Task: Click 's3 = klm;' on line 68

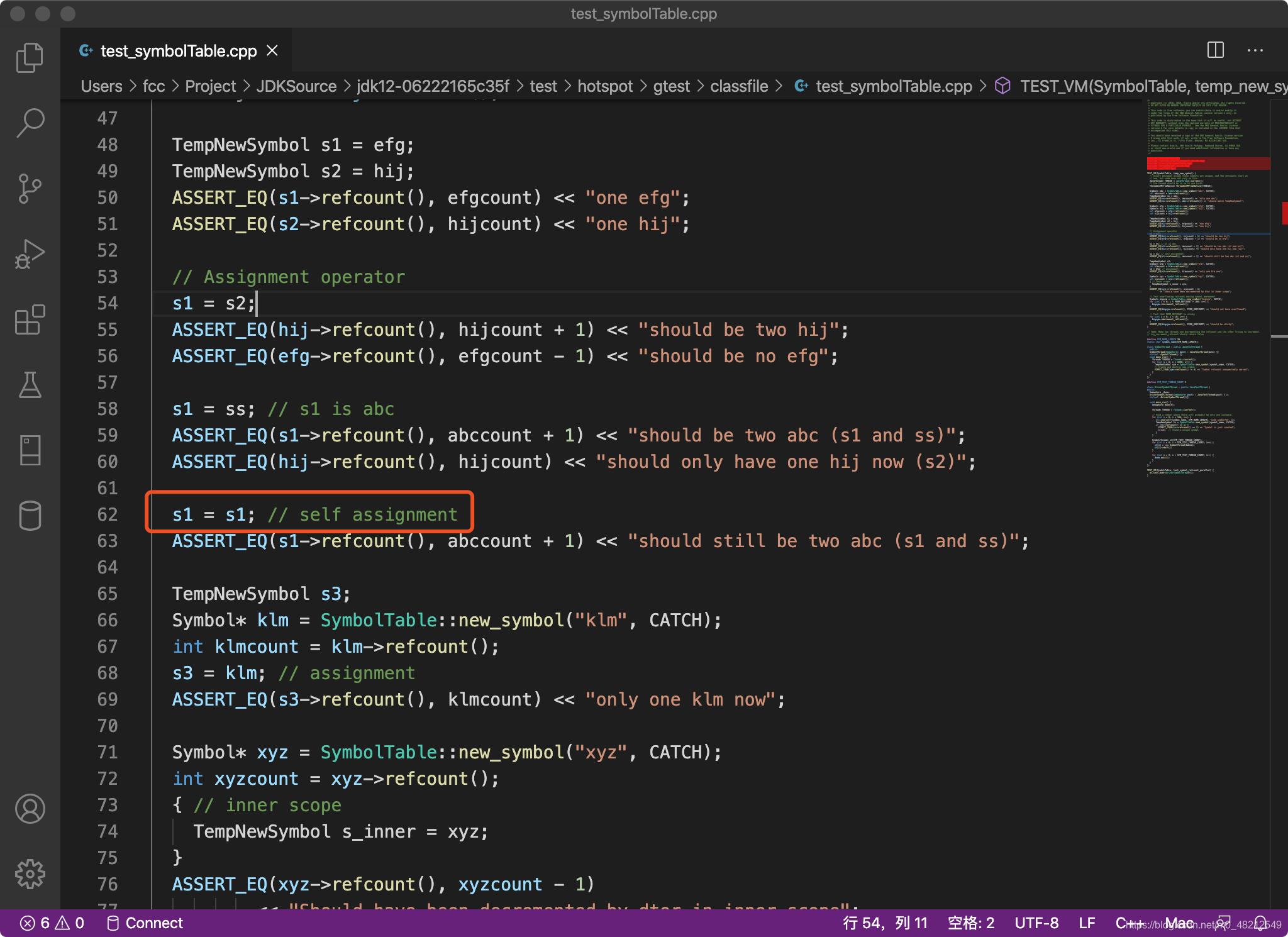Action: tap(219, 673)
